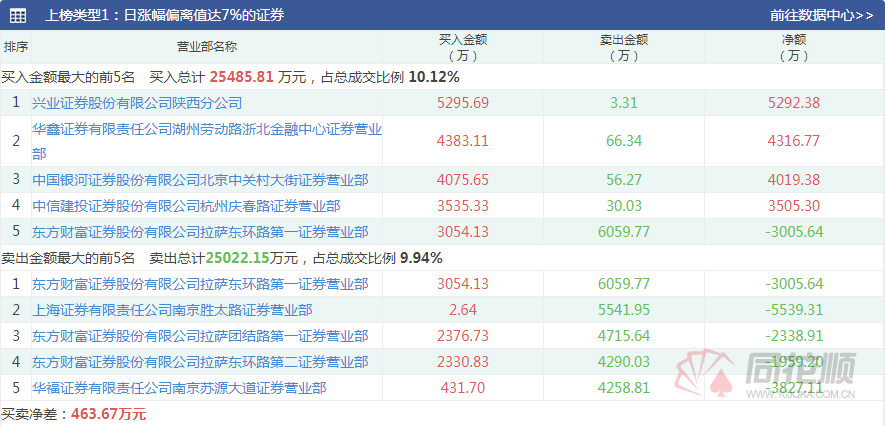Click buy amount 2.64
Viewport: 885px width, 426px height.
[x=463, y=310]
